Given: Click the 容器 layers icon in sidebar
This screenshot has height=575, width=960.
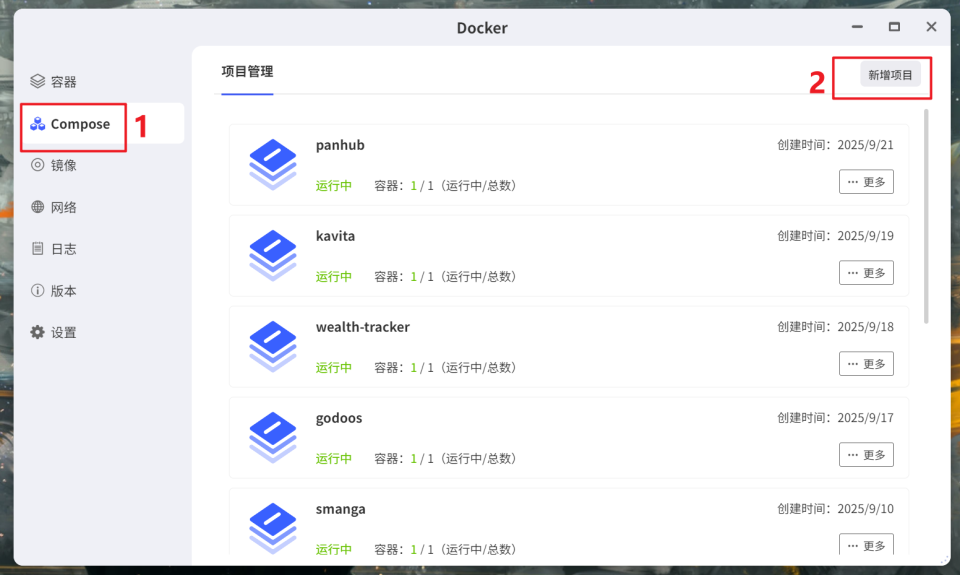Looking at the screenshot, I should coord(37,81).
